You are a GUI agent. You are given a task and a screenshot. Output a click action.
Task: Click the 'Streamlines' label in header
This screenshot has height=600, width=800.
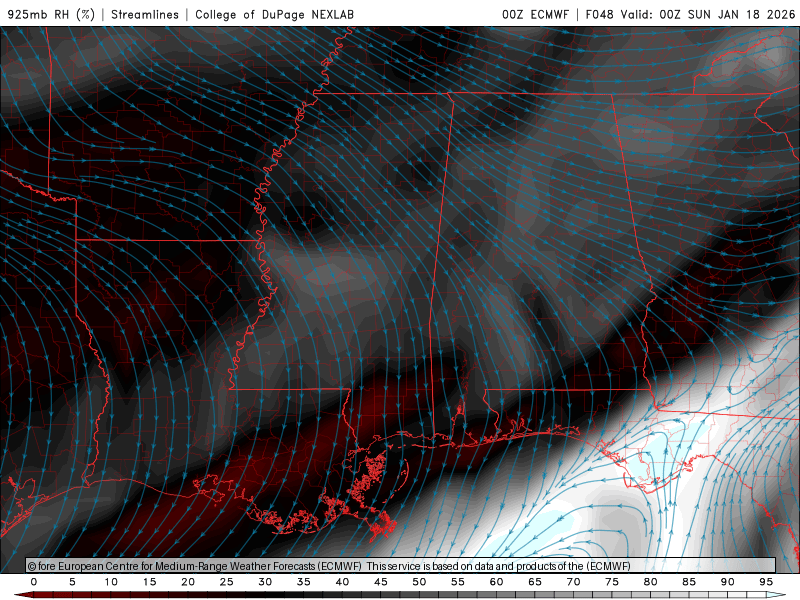pos(145,15)
